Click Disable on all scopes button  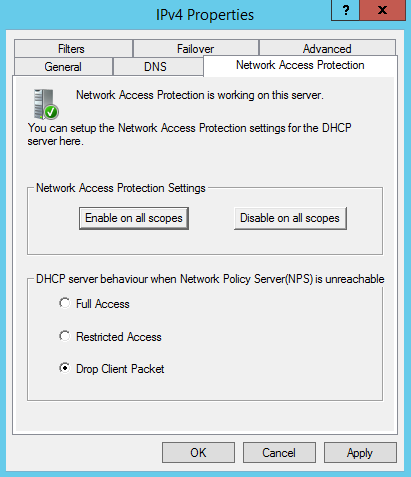point(290,218)
